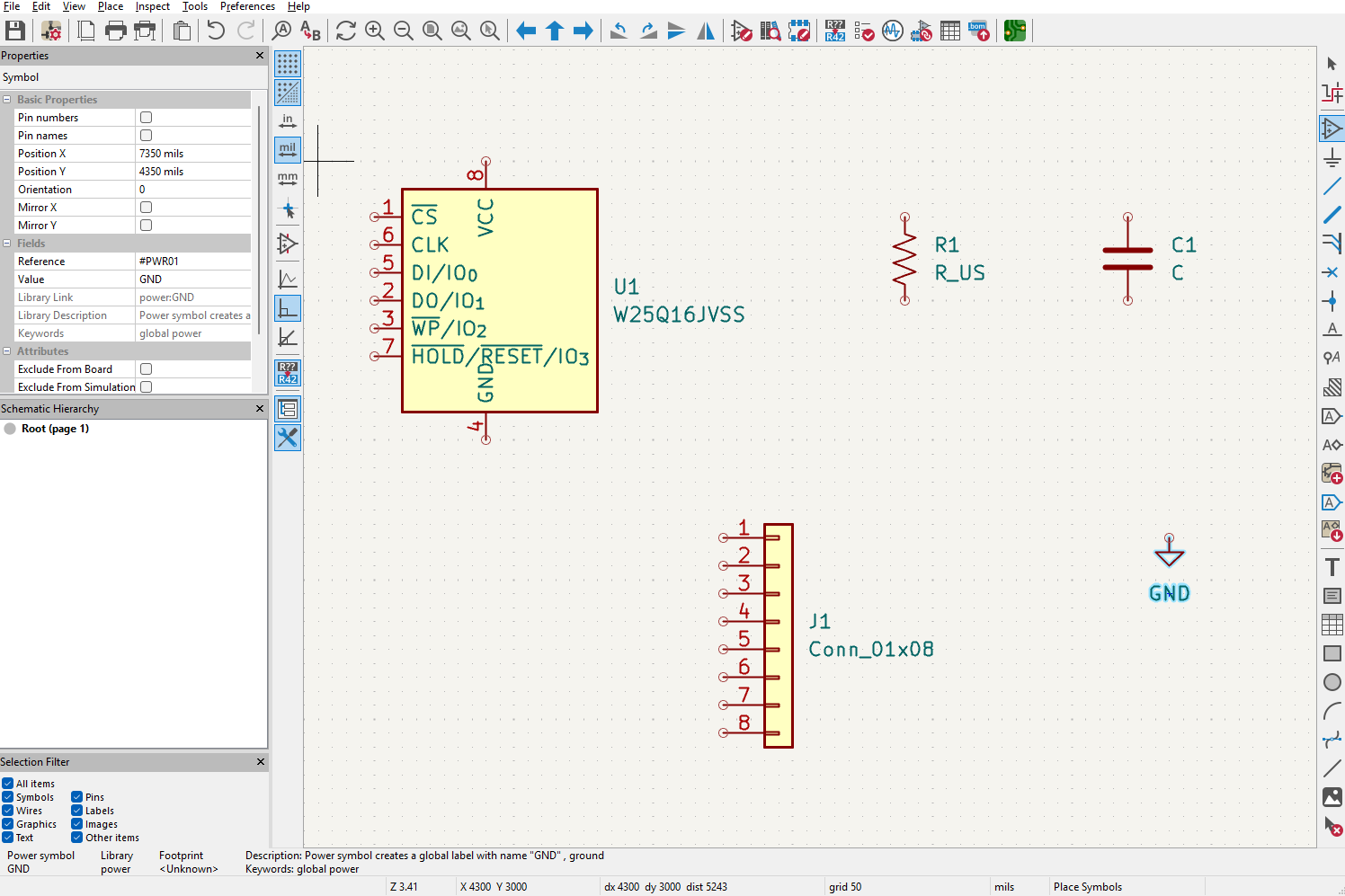Enable the Pin numbers checkbox

[x=146, y=118]
